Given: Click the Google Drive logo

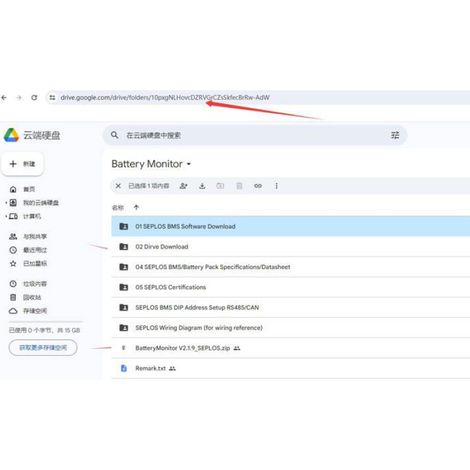Looking at the screenshot, I should click(11, 135).
